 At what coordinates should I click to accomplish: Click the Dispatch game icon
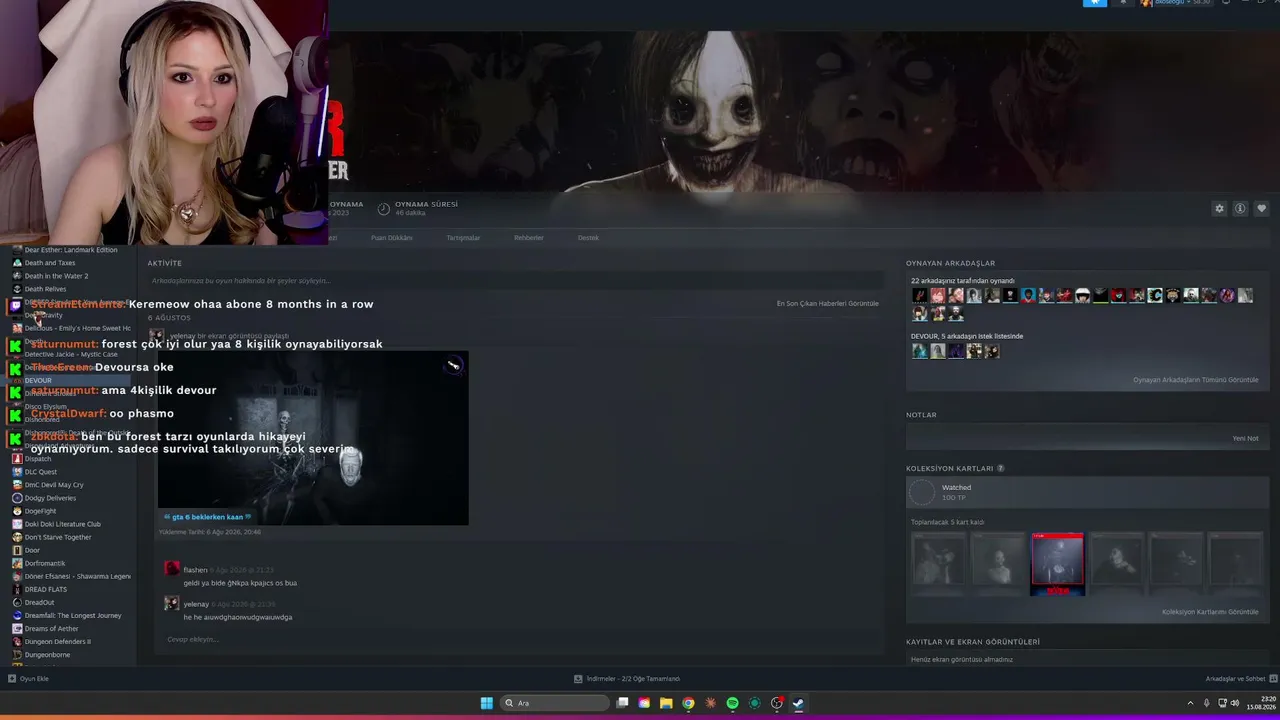click(x=17, y=459)
